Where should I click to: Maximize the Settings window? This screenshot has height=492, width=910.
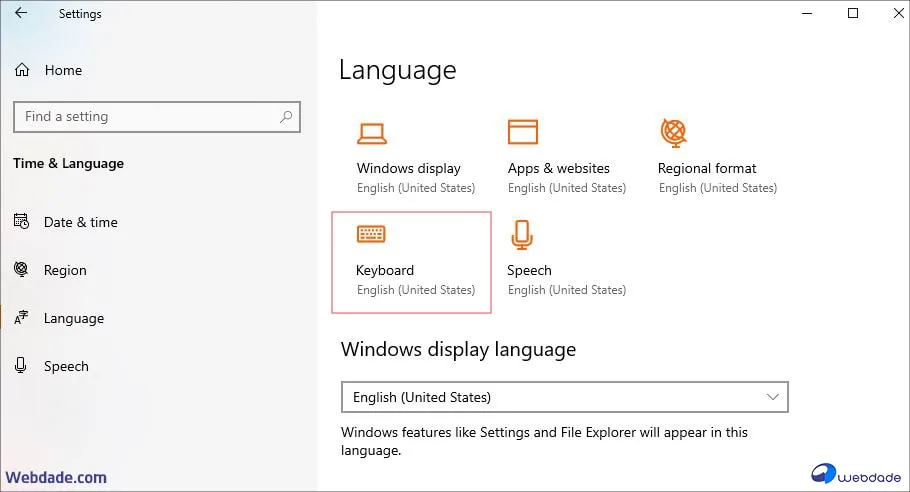(x=853, y=14)
